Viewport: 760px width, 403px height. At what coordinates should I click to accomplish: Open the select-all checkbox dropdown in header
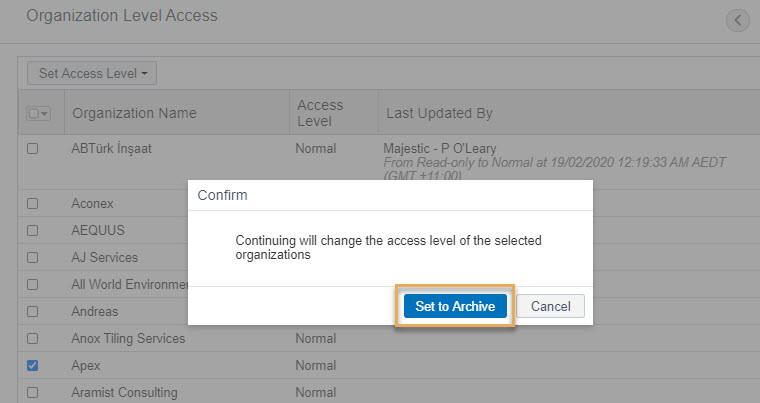[x=38, y=113]
